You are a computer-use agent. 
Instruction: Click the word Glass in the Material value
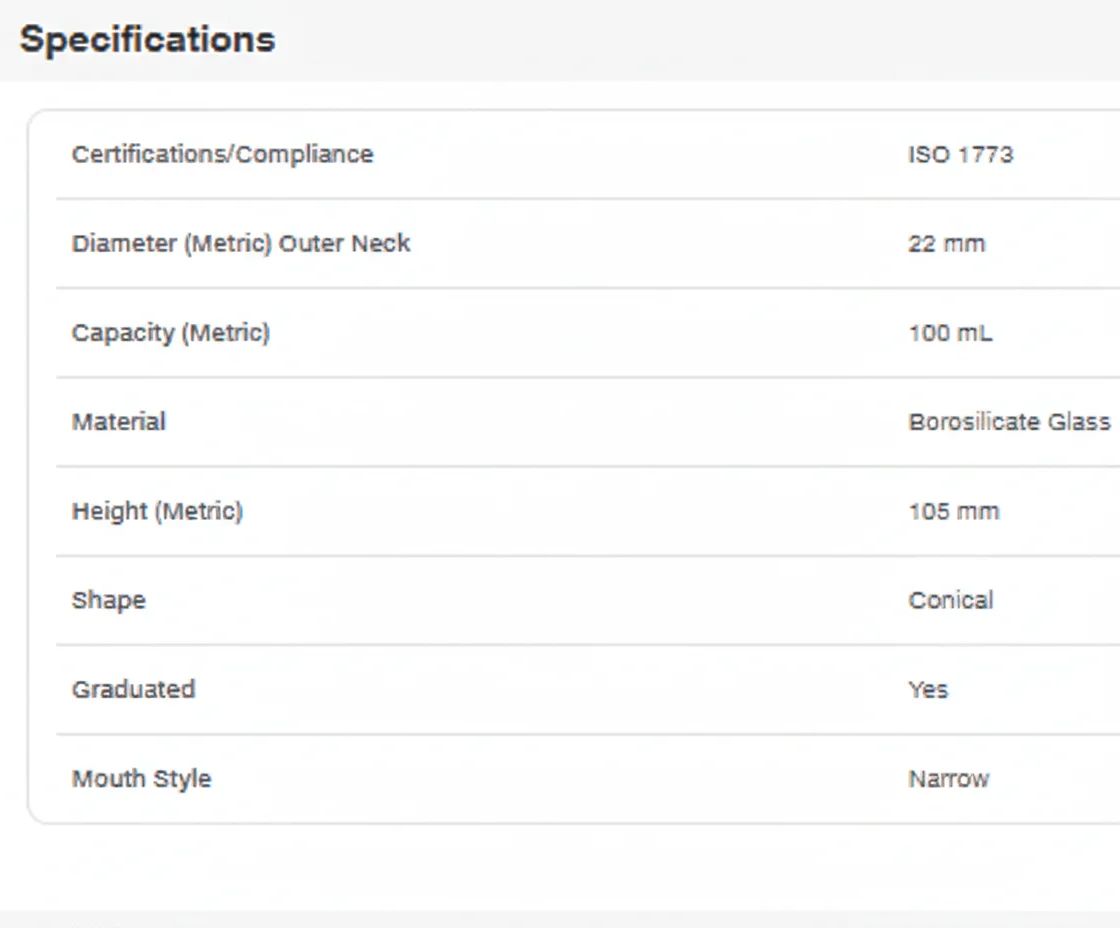1079,422
